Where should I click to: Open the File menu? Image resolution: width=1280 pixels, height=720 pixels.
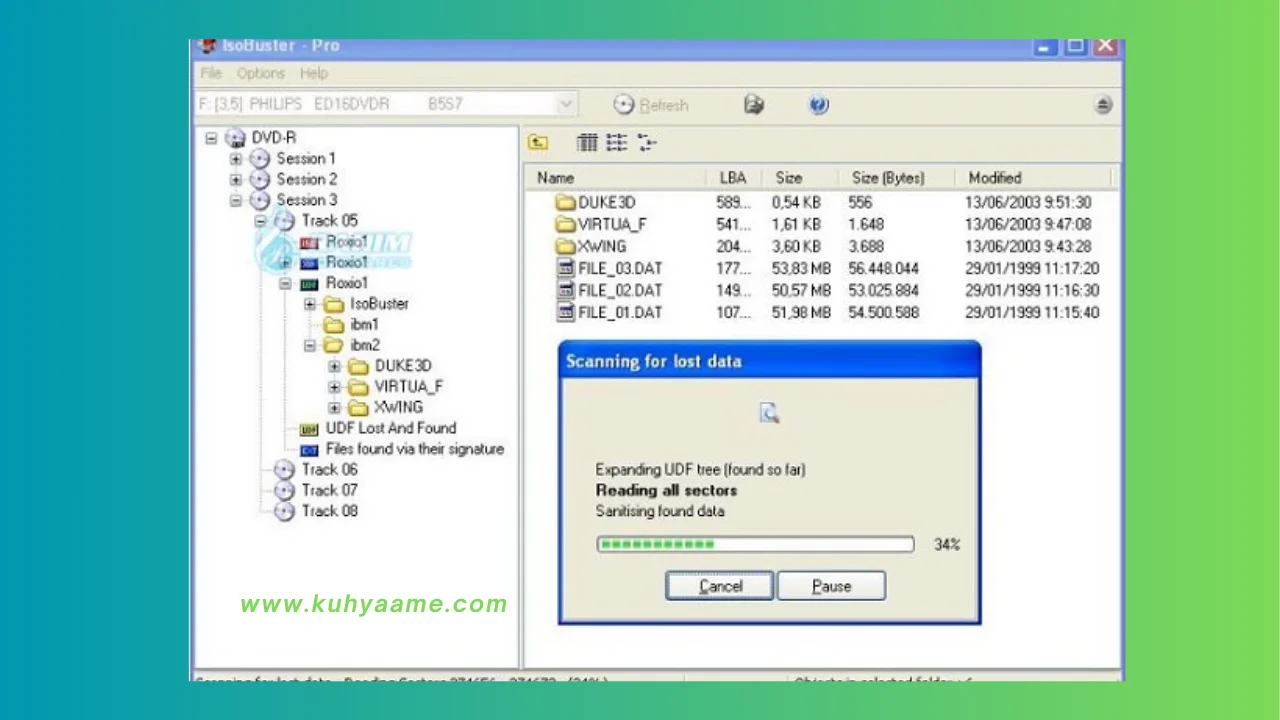pos(211,74)
